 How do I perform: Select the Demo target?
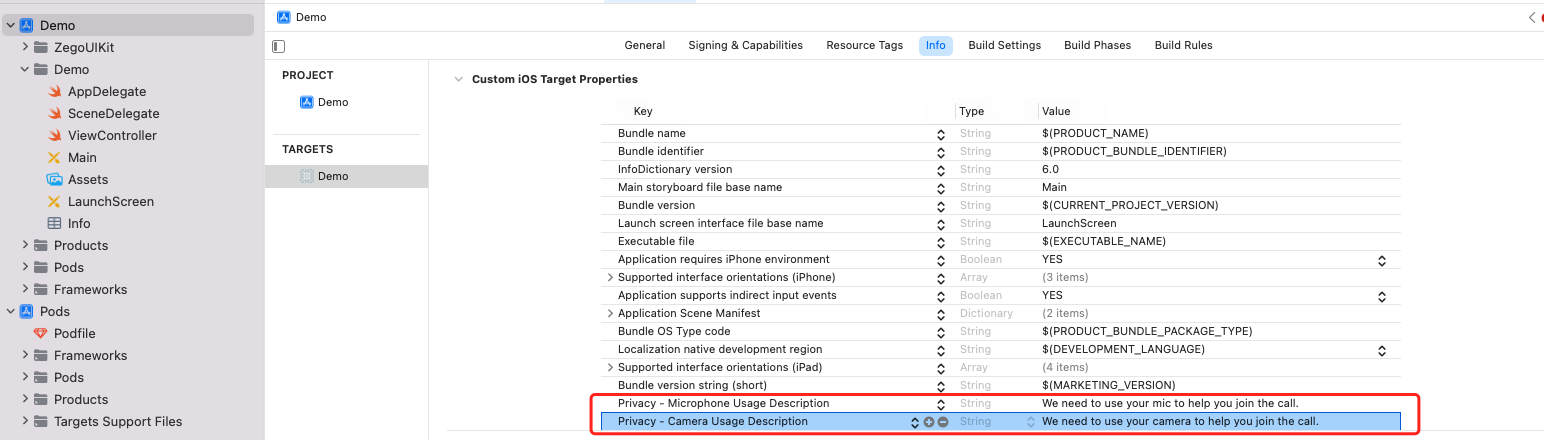pos(333,176)
